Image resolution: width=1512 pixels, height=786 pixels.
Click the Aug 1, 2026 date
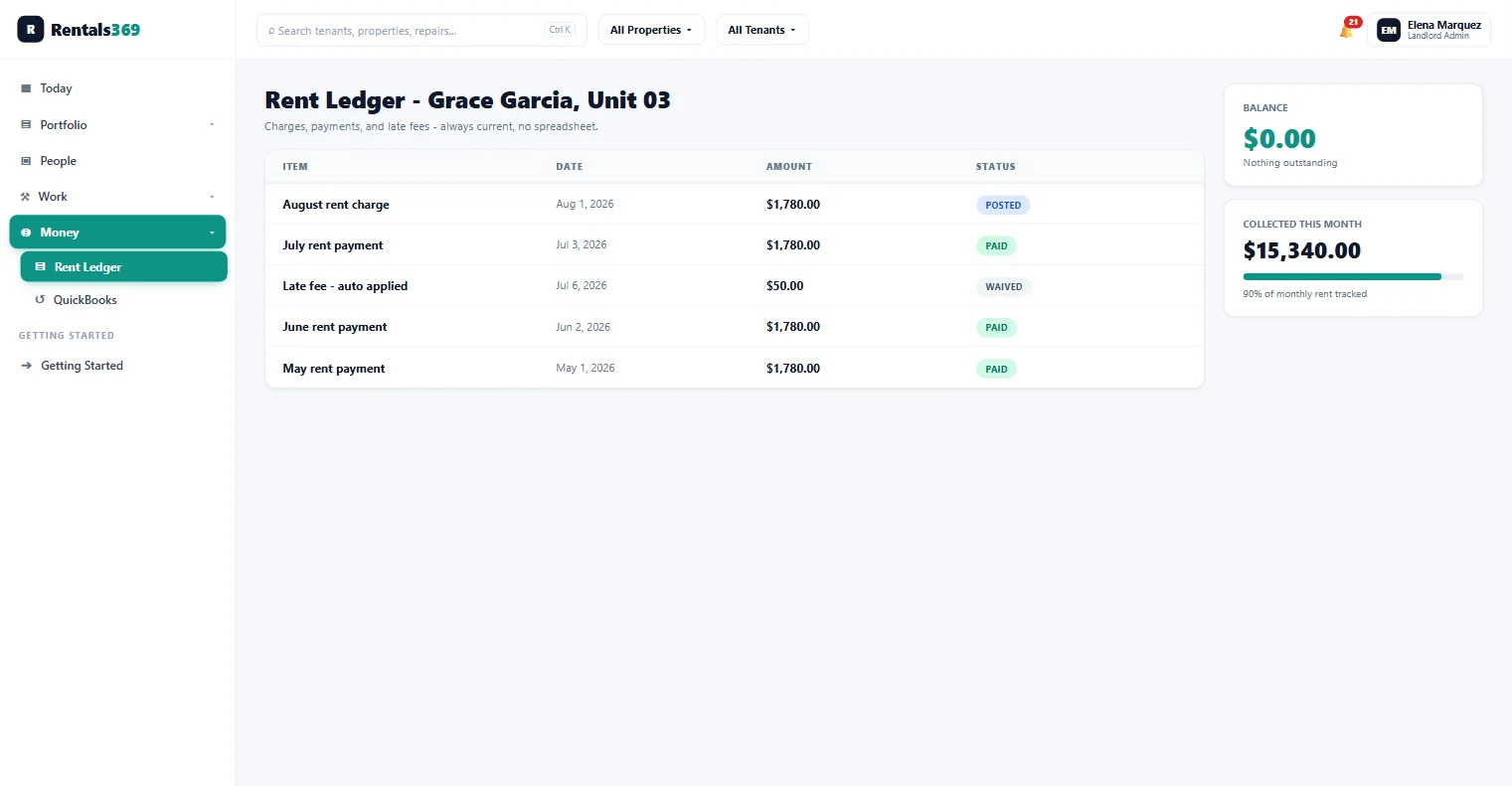coord(585,204)
